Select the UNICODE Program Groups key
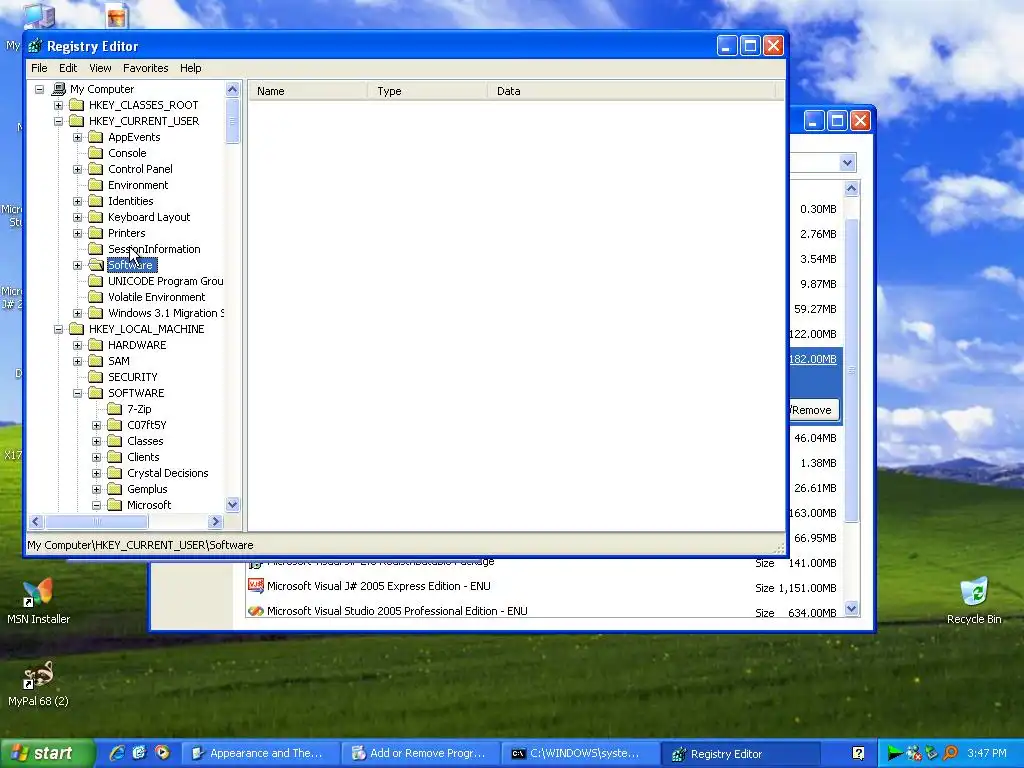This screenshot has width=1024, height=768. [x=165, y=281]
